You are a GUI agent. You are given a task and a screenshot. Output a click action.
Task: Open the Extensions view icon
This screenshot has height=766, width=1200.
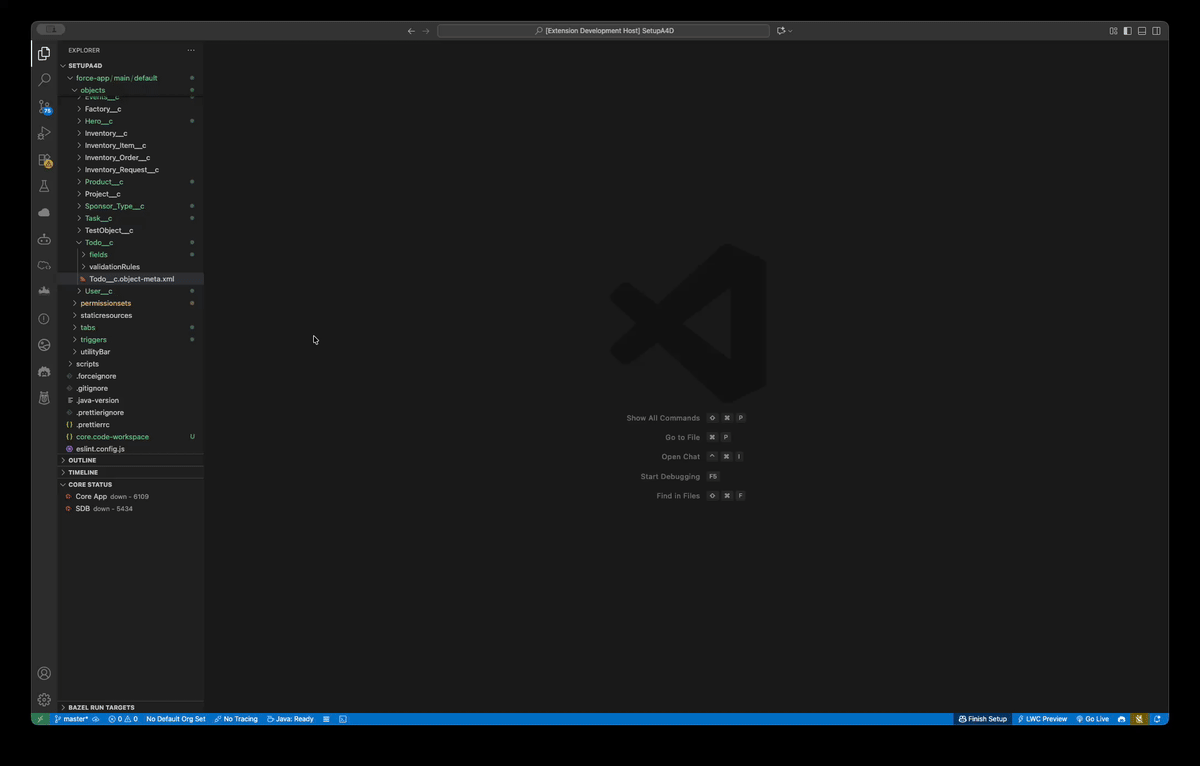[44, 160]
